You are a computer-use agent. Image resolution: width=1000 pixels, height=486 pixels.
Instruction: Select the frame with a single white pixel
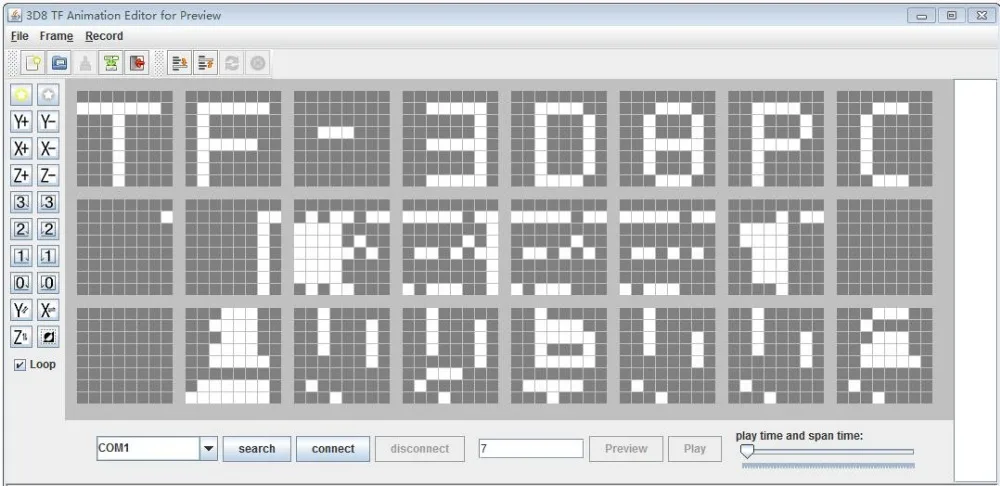point(124,247)
